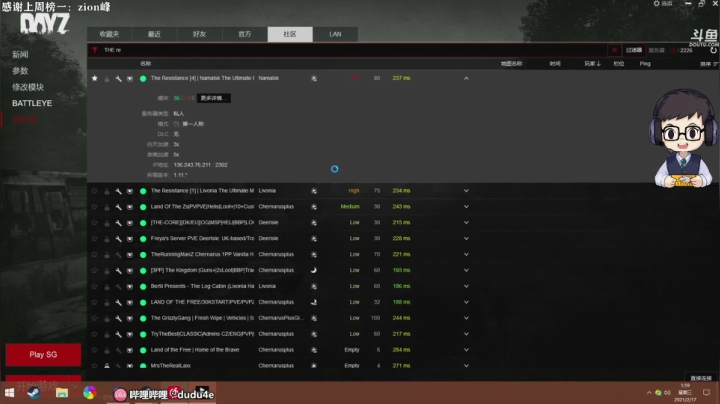Click green status dot on TheRunningManZ row
720x404 pixels.
[x=143, y=255]
